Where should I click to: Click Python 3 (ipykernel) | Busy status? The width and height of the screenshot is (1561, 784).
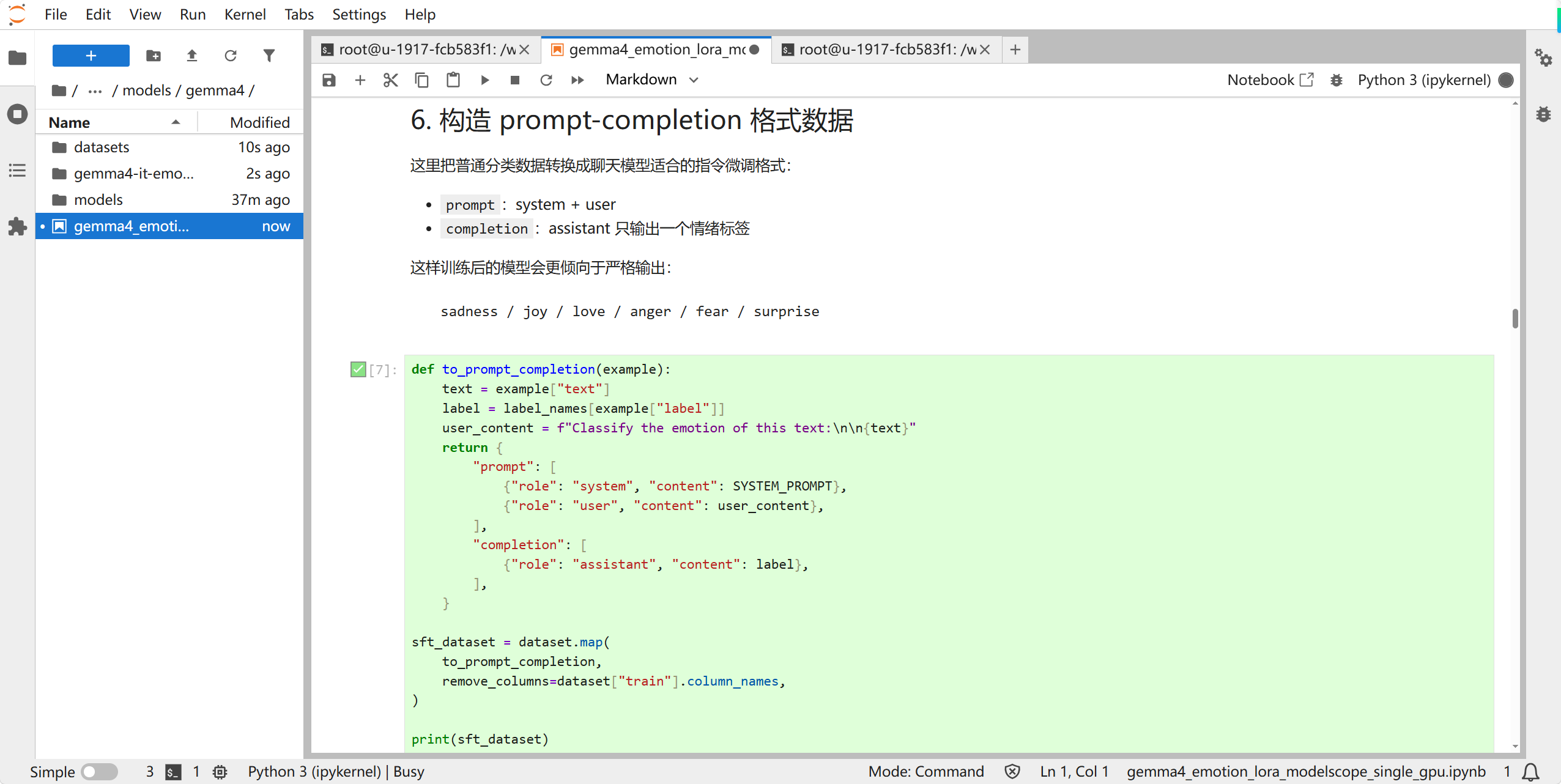[x=336, y=772]
